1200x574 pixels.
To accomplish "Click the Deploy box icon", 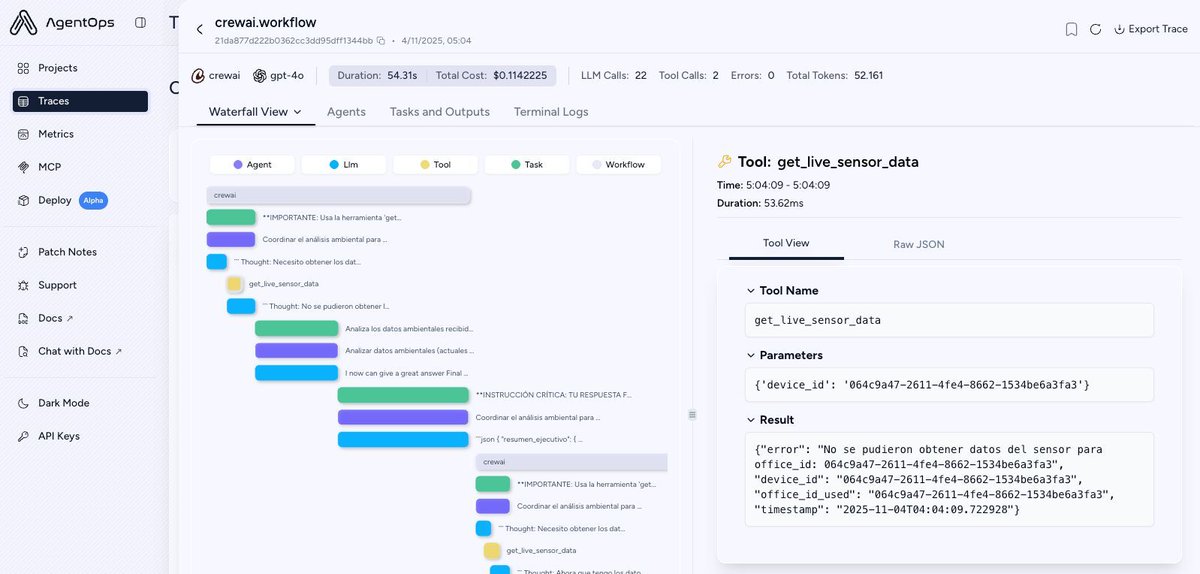I will pyautogui.click(x=25, y=200).
